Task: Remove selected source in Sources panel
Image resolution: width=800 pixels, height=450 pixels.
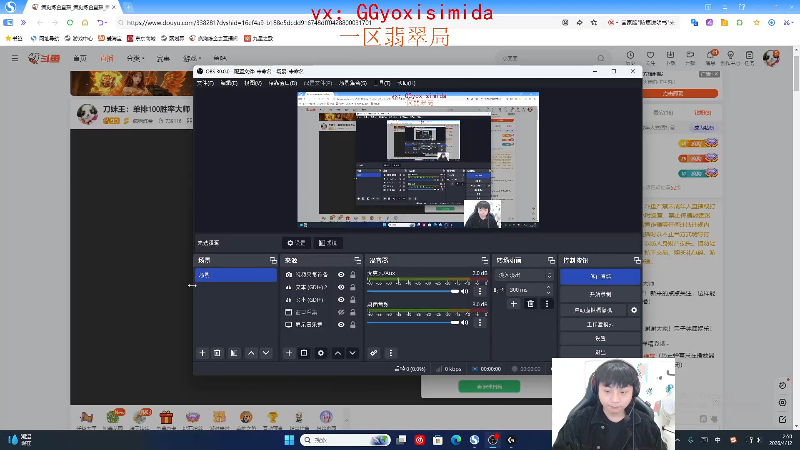Action: pyautogui.click(x=304, y=353)
